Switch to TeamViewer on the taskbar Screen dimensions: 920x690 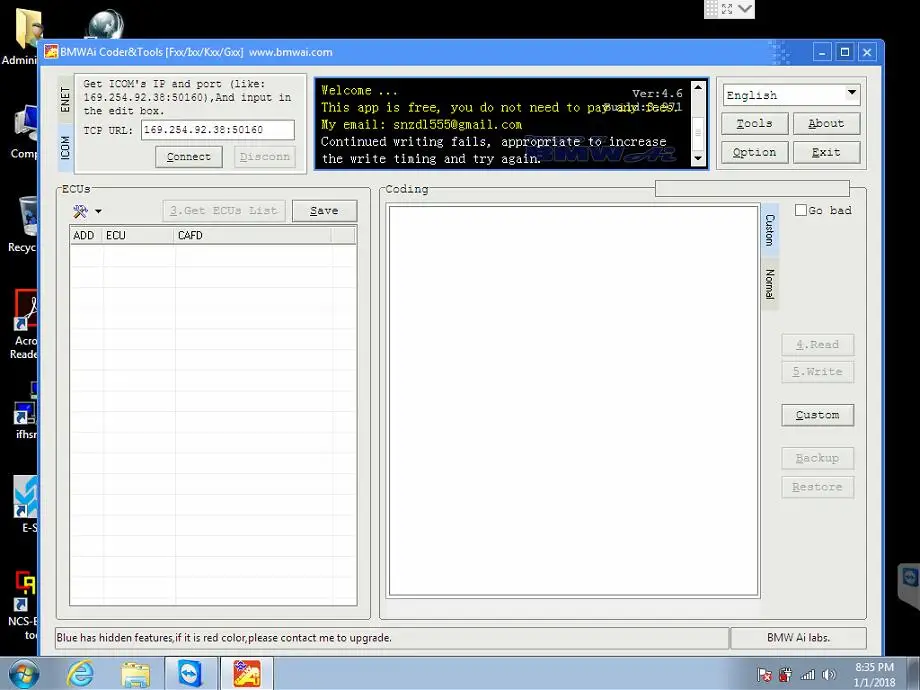pyautogui.click(x=191, y=674)
